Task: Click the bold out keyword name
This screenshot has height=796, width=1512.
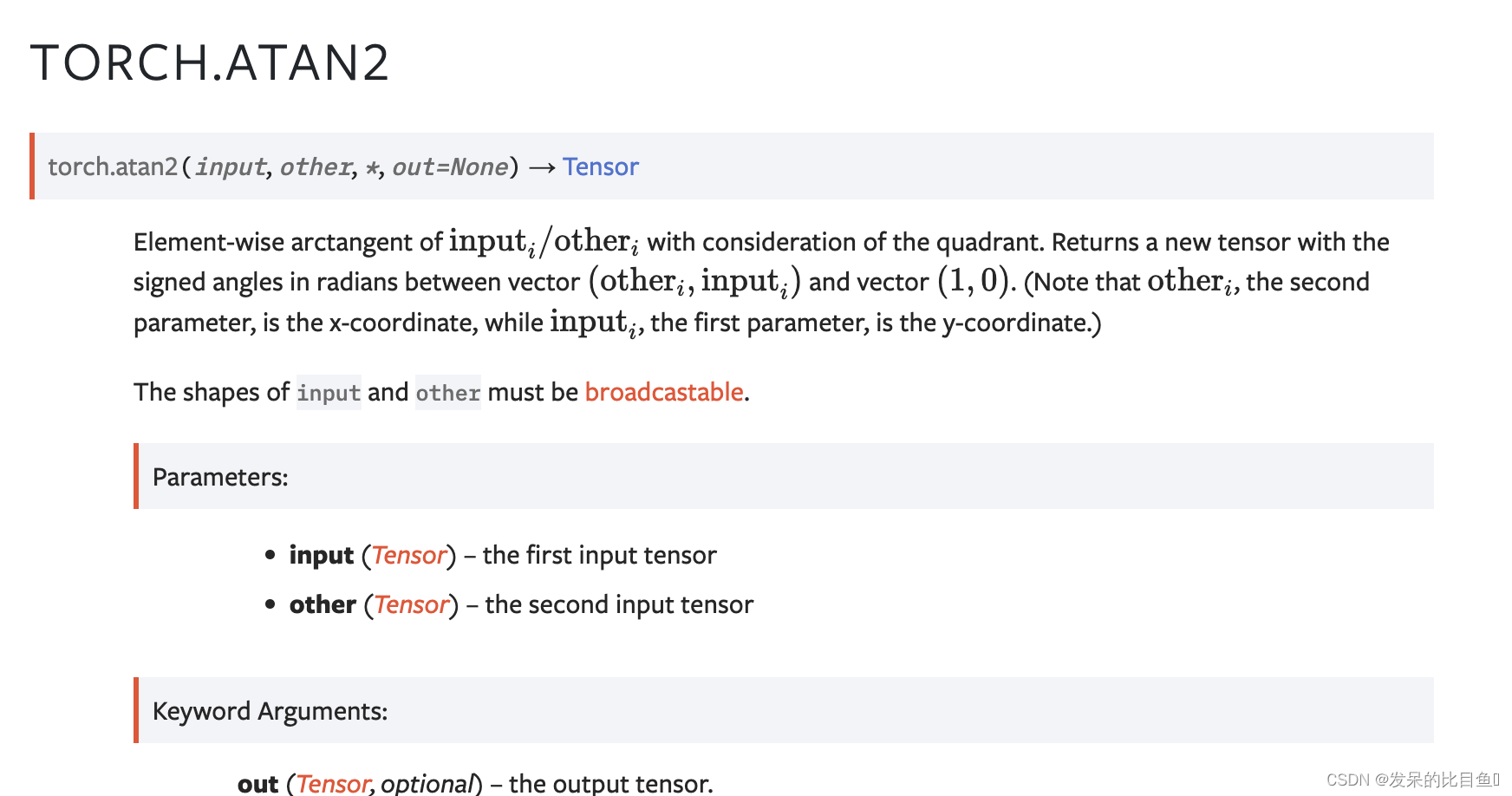Action: pyautogui.click(x=258, y=784)
